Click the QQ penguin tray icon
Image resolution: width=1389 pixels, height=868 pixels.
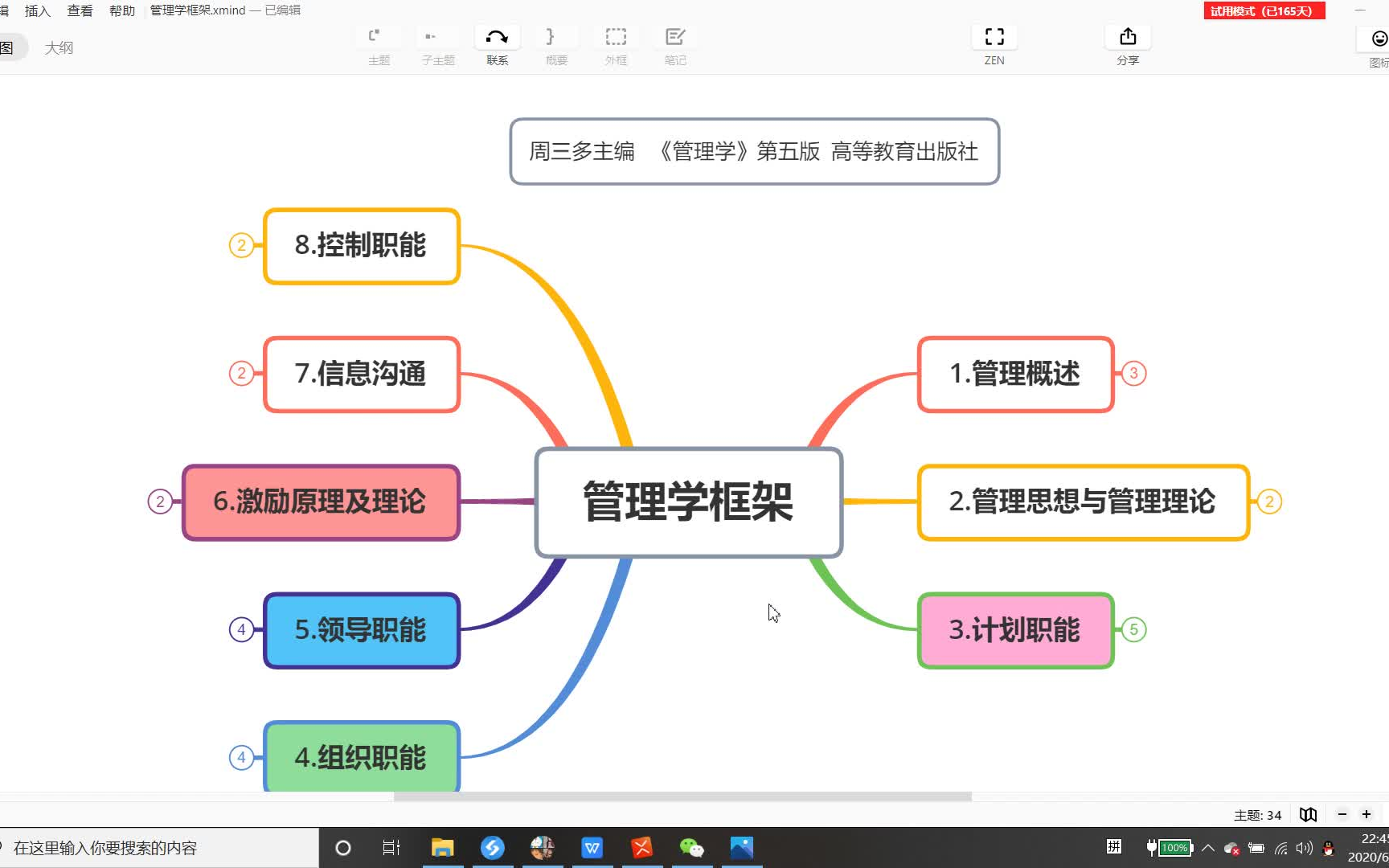[x=1328, y=848]
